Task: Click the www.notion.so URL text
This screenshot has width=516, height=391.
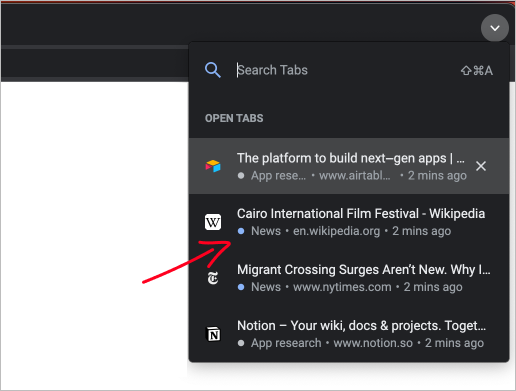Action: [x=373, y=343]
